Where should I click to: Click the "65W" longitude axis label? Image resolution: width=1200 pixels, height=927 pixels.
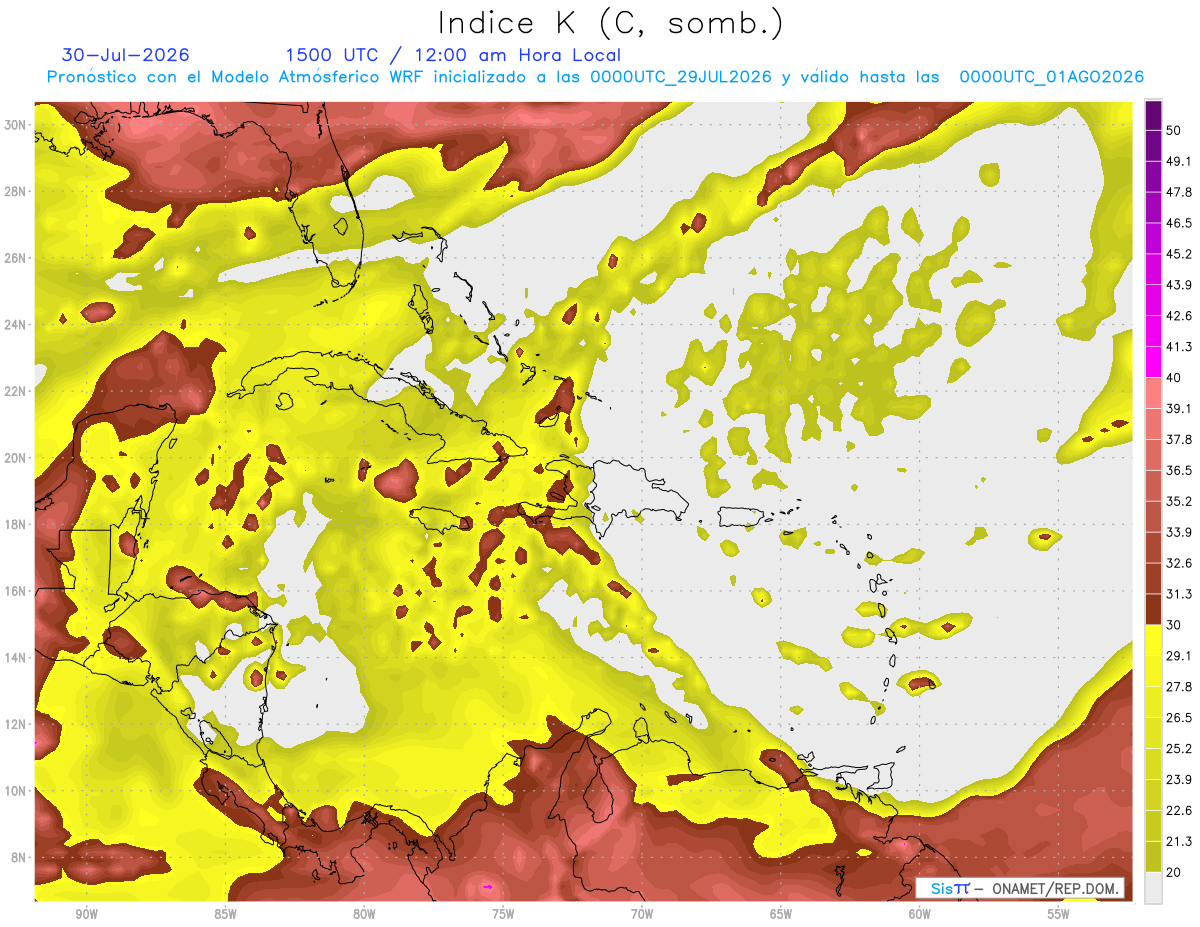(781, 913)
